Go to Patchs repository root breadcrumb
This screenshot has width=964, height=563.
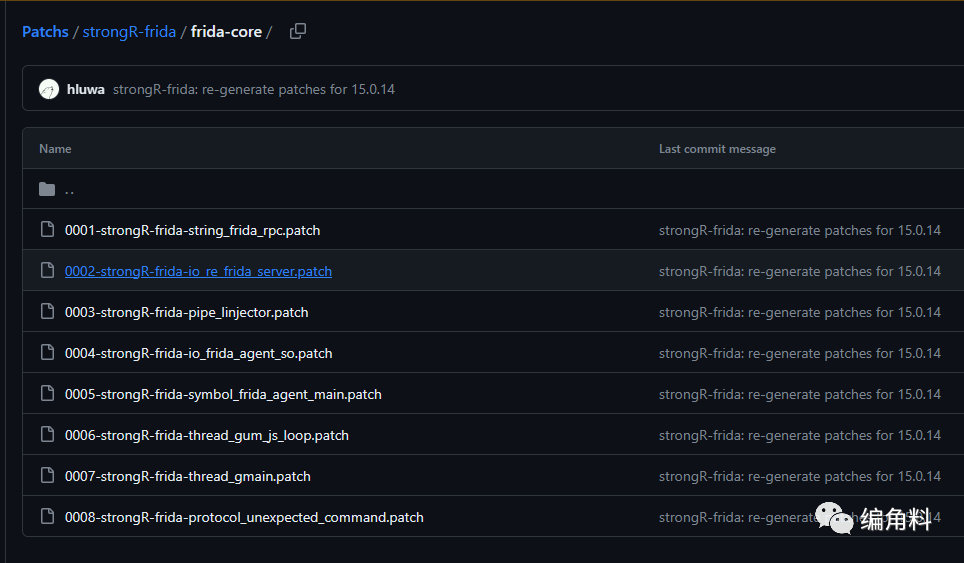pos(45,31)
